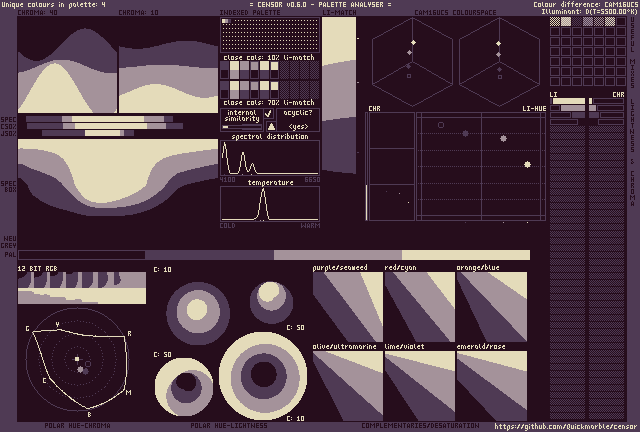Select the darkest colour in the PAL bar
Image resolution: width=640 pixels, height=432 pixels.
click(x=82, y=255)
